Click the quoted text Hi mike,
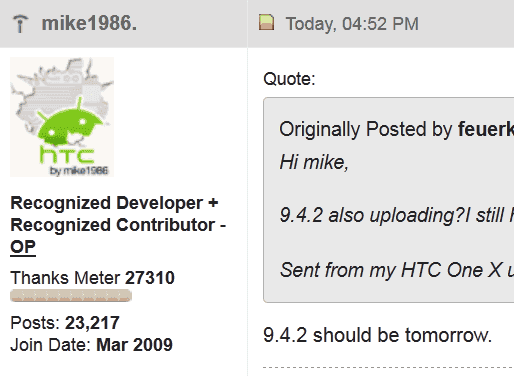This screenshot has height=376, width=514. [x=314, y=163]
